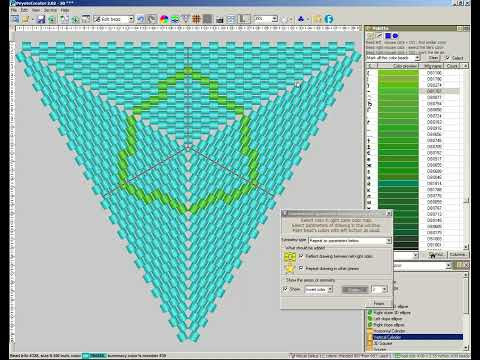Click the tiled windows icon beside camera
Image resolution: width=480 pixels, height=360 pixels.
coord(231,19)
